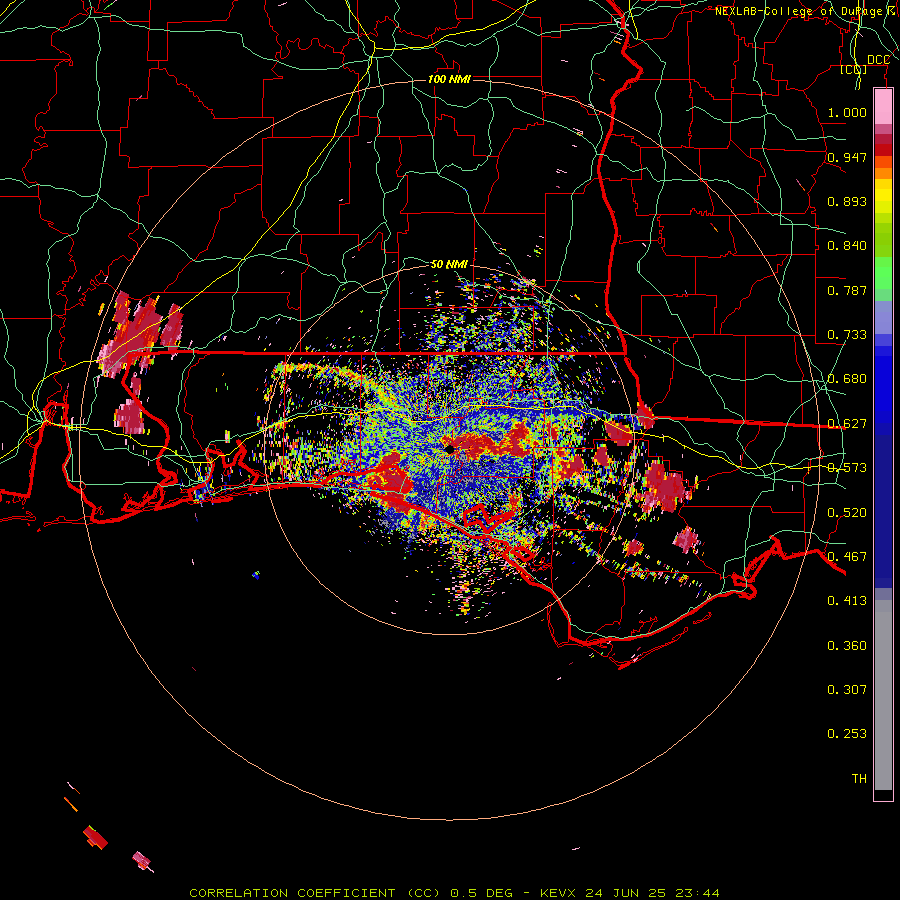
Task: Click the 0.5 DEG elevation text in the caption
Action: pos(481,893)
